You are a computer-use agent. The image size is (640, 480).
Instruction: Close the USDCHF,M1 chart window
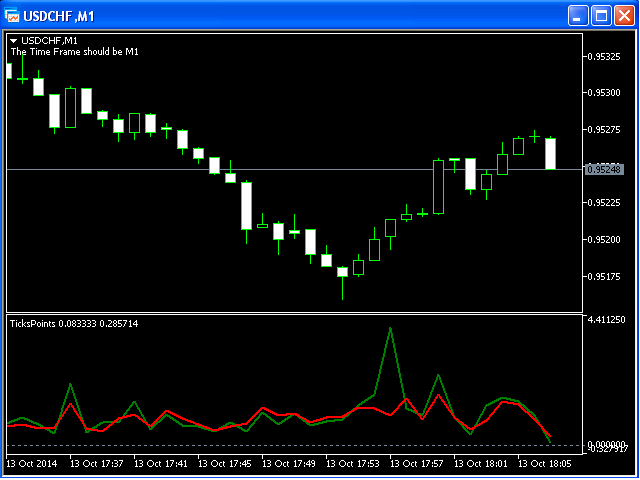point(623,15)
